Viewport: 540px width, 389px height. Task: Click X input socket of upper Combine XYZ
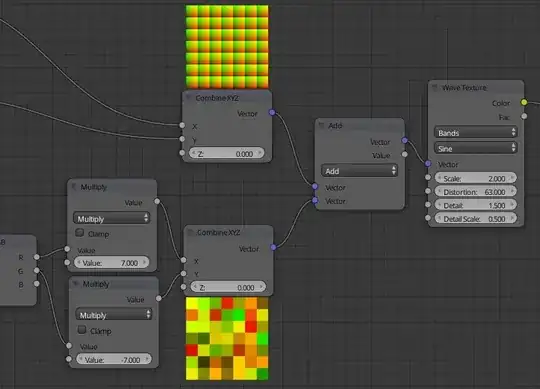(182, 125)
